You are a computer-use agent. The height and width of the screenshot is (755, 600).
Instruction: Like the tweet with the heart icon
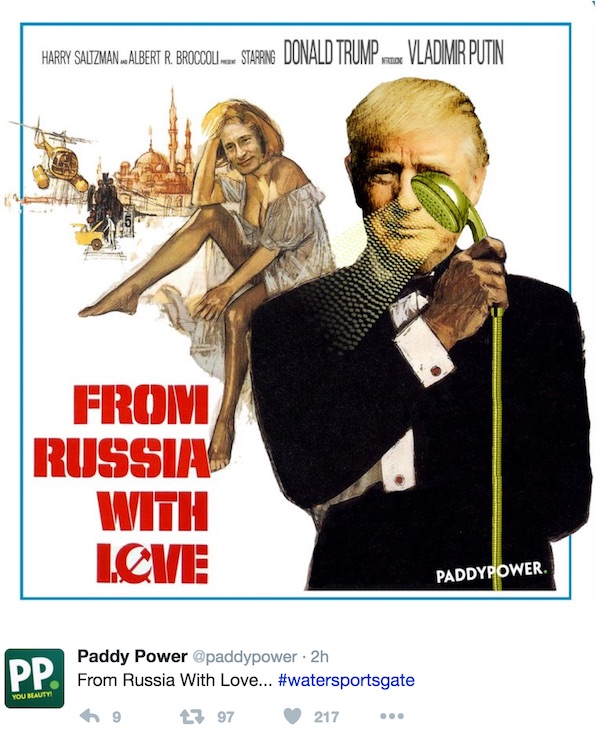(x=292, y=716)
